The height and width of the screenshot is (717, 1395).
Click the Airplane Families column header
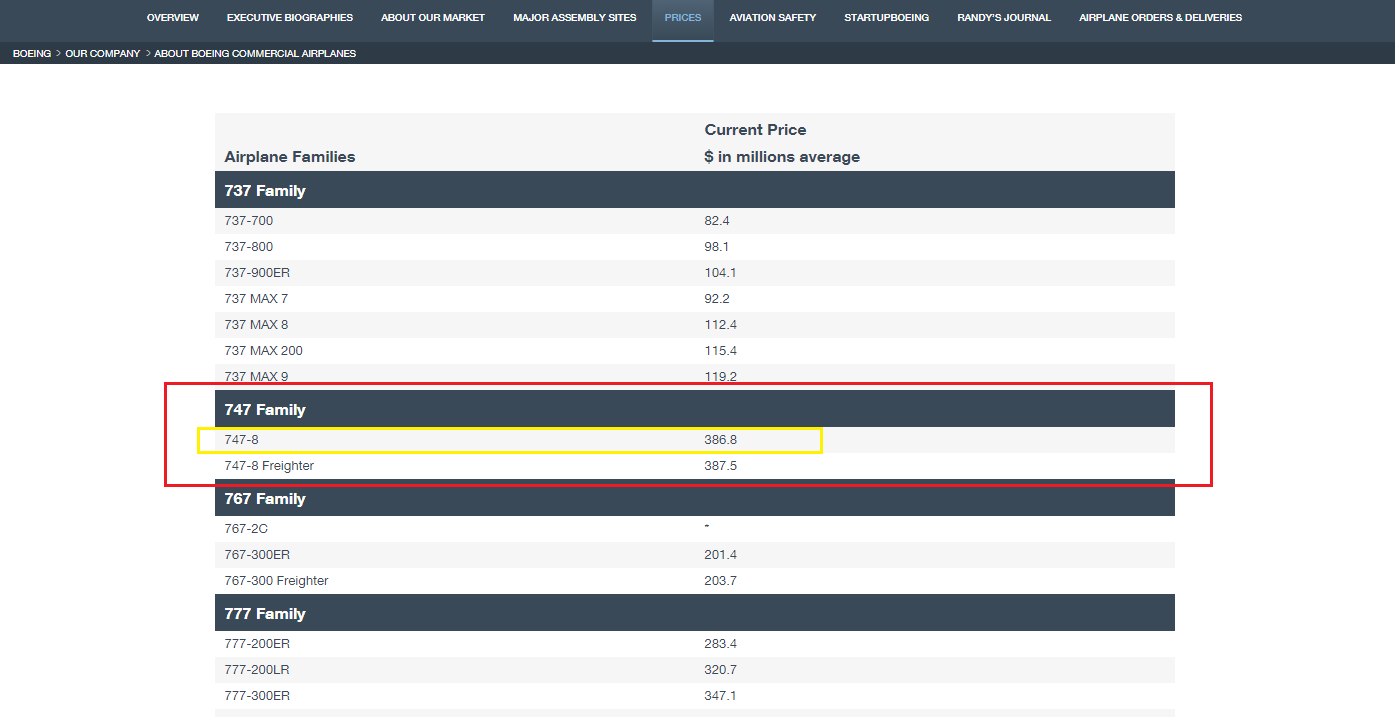(290, 157)
